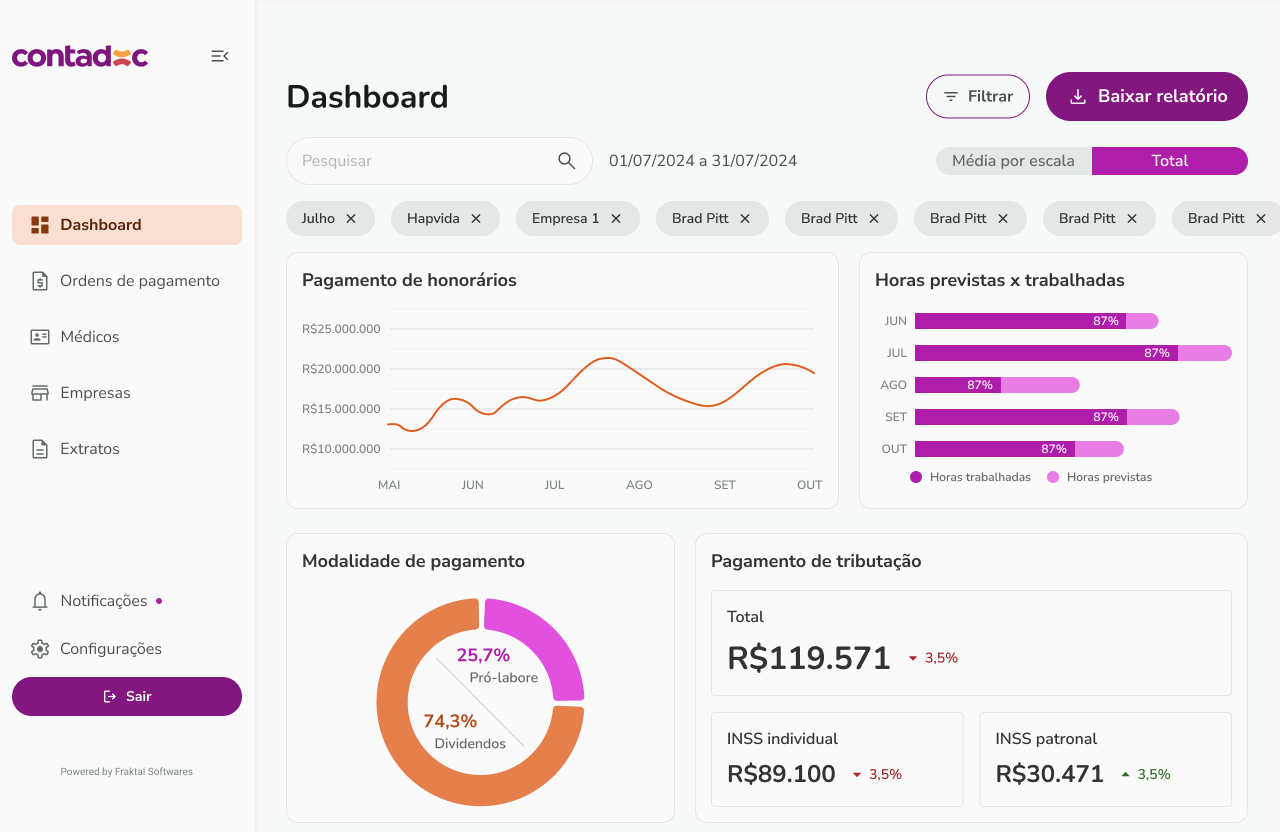
Task: Click the Médicos ID card icon
Action: click(40, 337)
